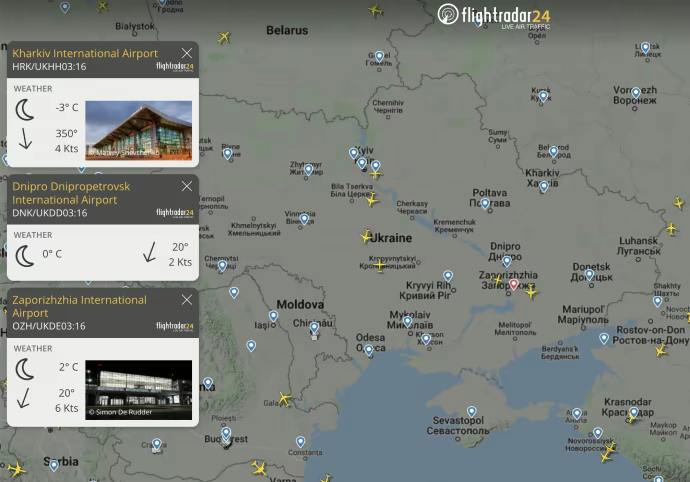
Task: Click the Gomel airport marker
Action: click(x=379, y=56)
